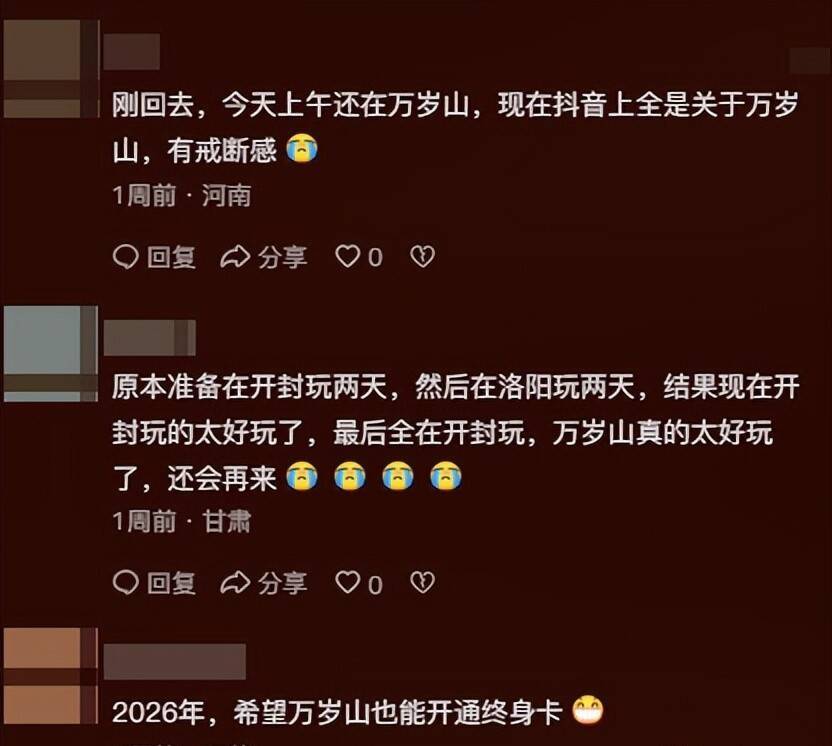Tap 回复 text under the Henan comment
The height and width of the screenshot is (746, 832).
point(171,257)
